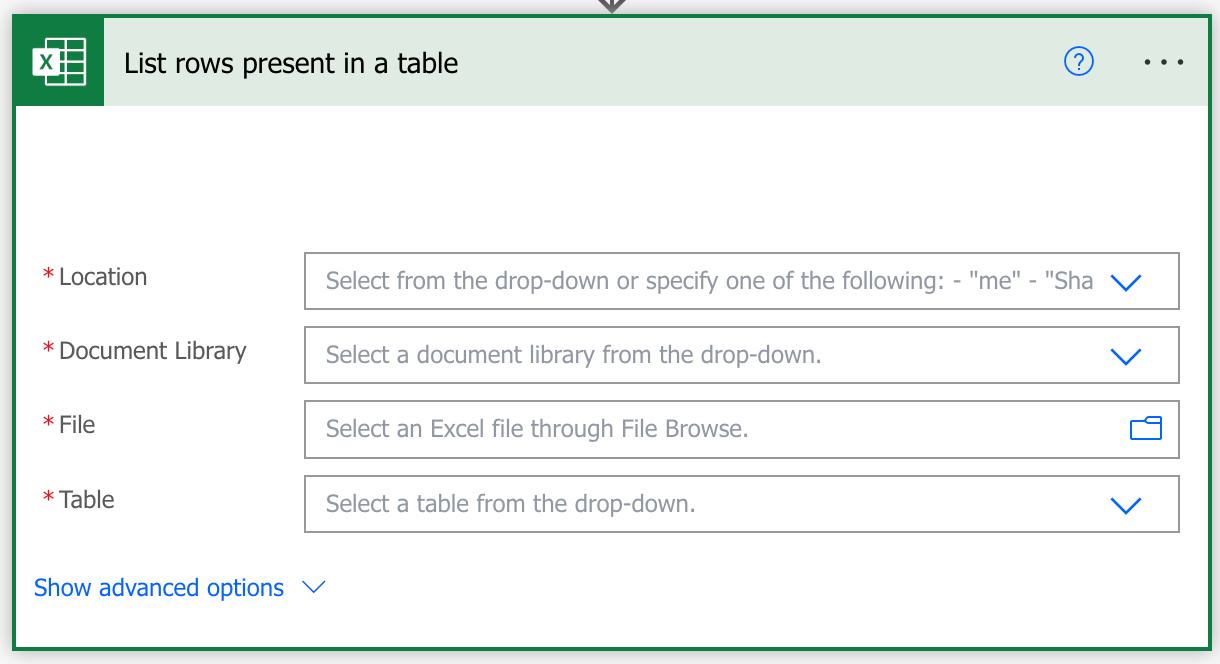Expand the Location drop-down

point(1126,281)
